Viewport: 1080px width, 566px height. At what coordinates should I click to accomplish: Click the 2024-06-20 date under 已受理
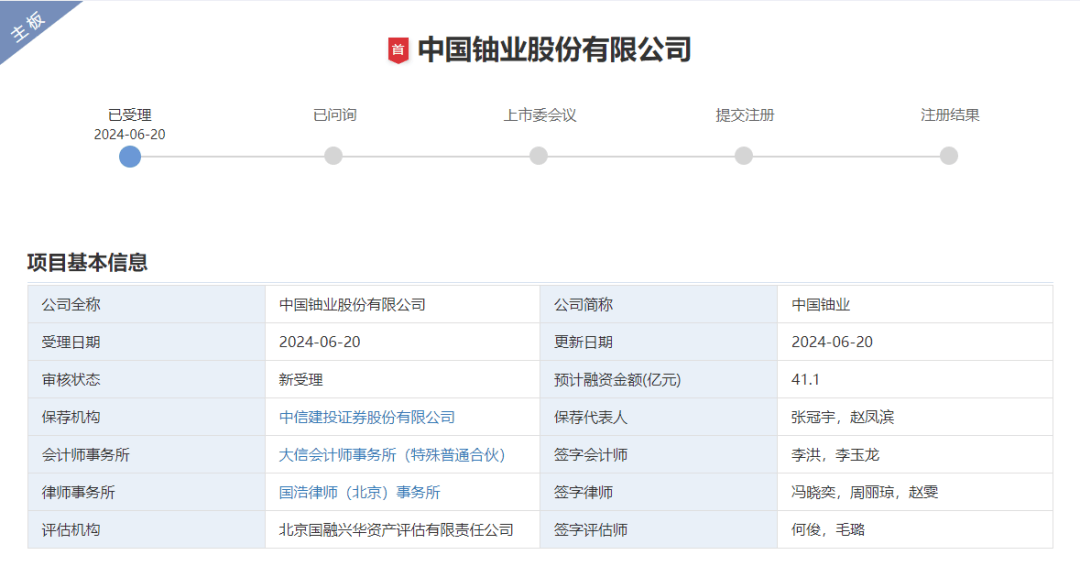point(130,134)
